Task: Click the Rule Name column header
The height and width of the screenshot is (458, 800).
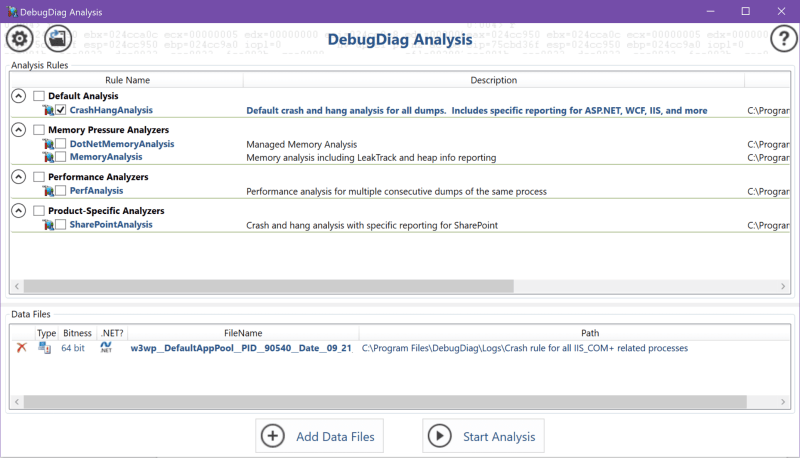Action: [127, 80]
